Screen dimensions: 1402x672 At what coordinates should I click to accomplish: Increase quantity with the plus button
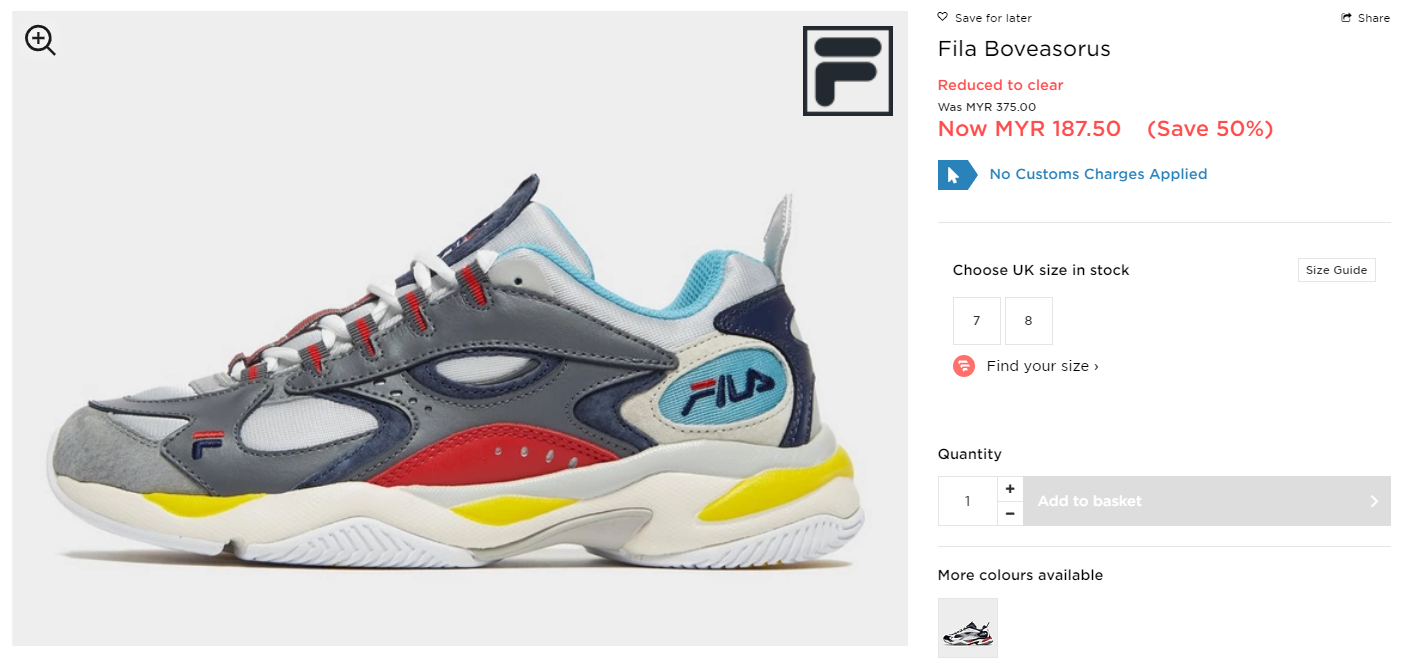point(1010,489)
